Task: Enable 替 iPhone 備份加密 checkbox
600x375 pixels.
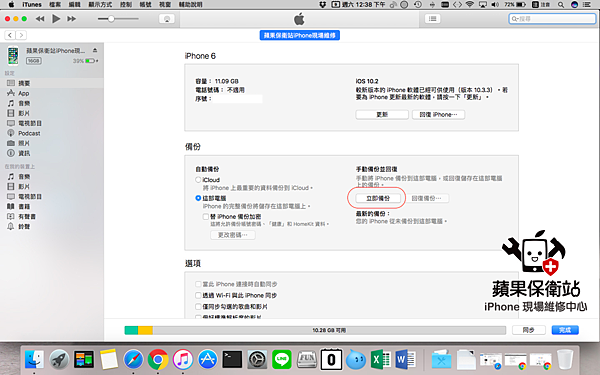Action: [x=206, y=217]
